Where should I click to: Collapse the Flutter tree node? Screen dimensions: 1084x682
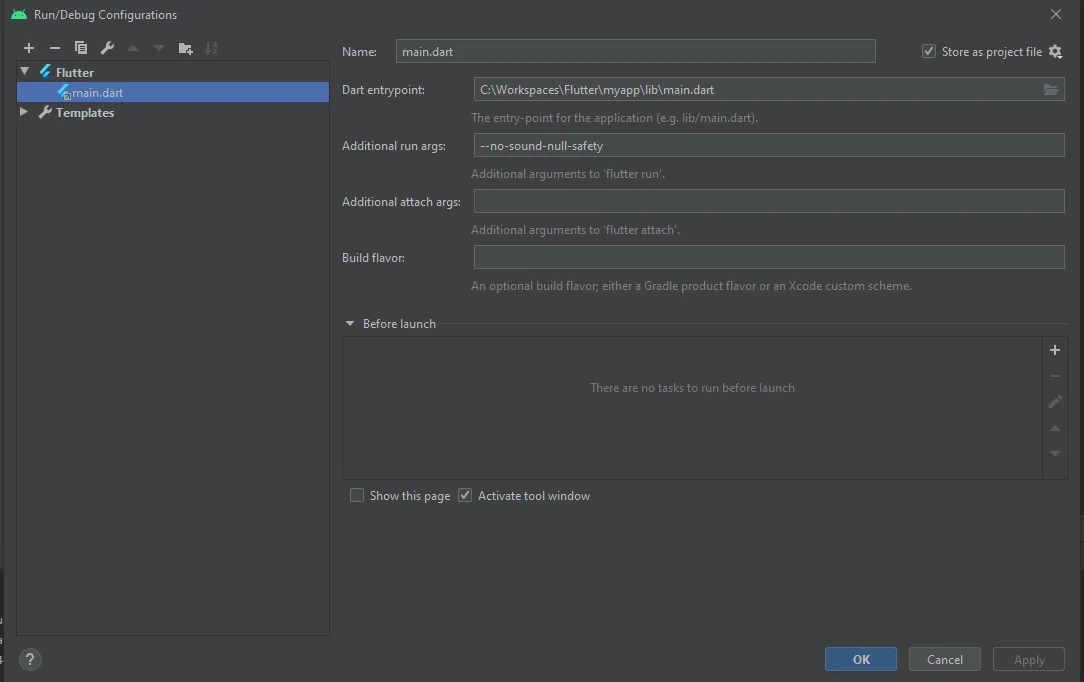tap(24, 71)
